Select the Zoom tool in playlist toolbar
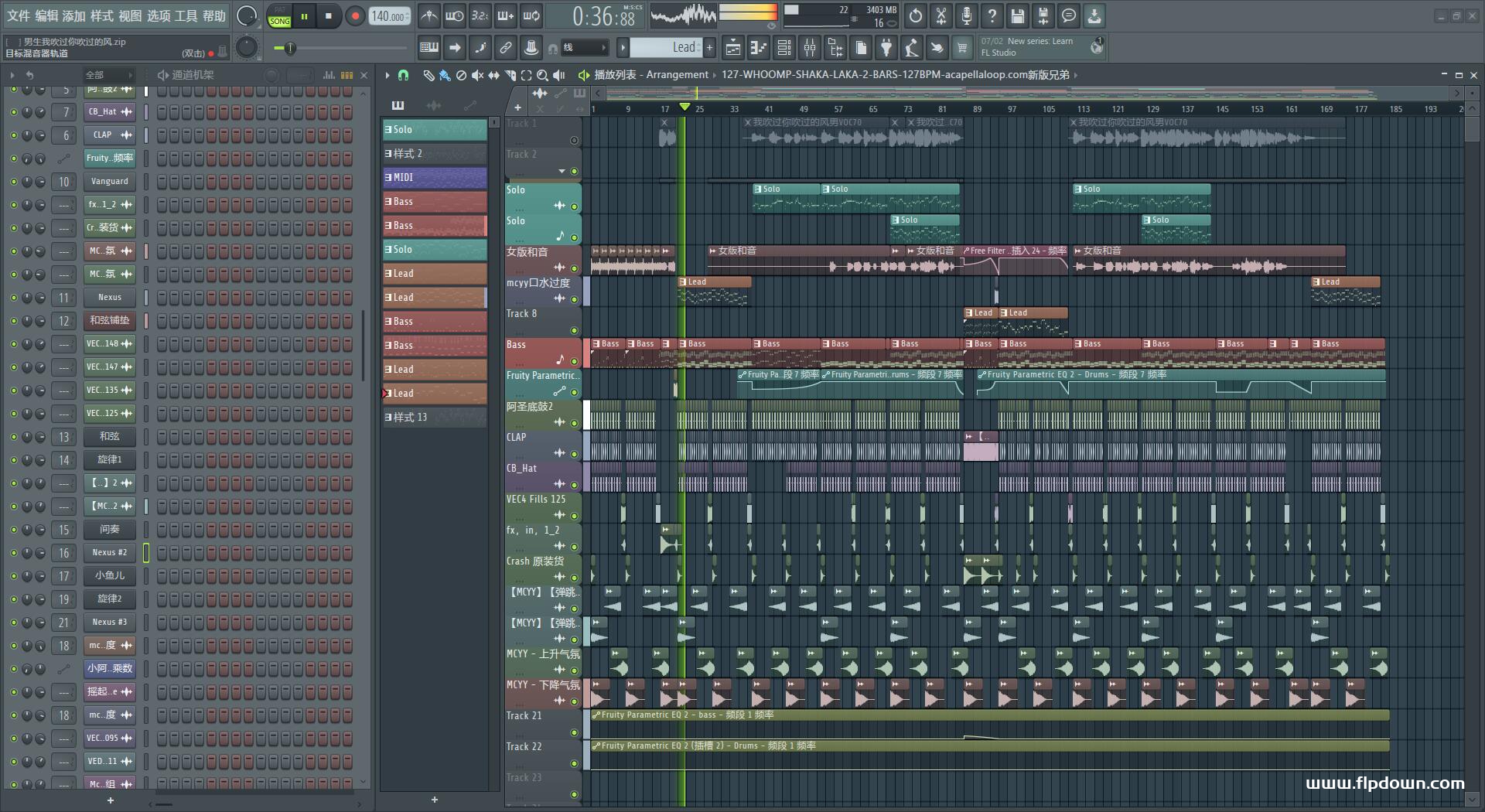Viewport: 1485px width, 812px height. click(x=542, y=75)
